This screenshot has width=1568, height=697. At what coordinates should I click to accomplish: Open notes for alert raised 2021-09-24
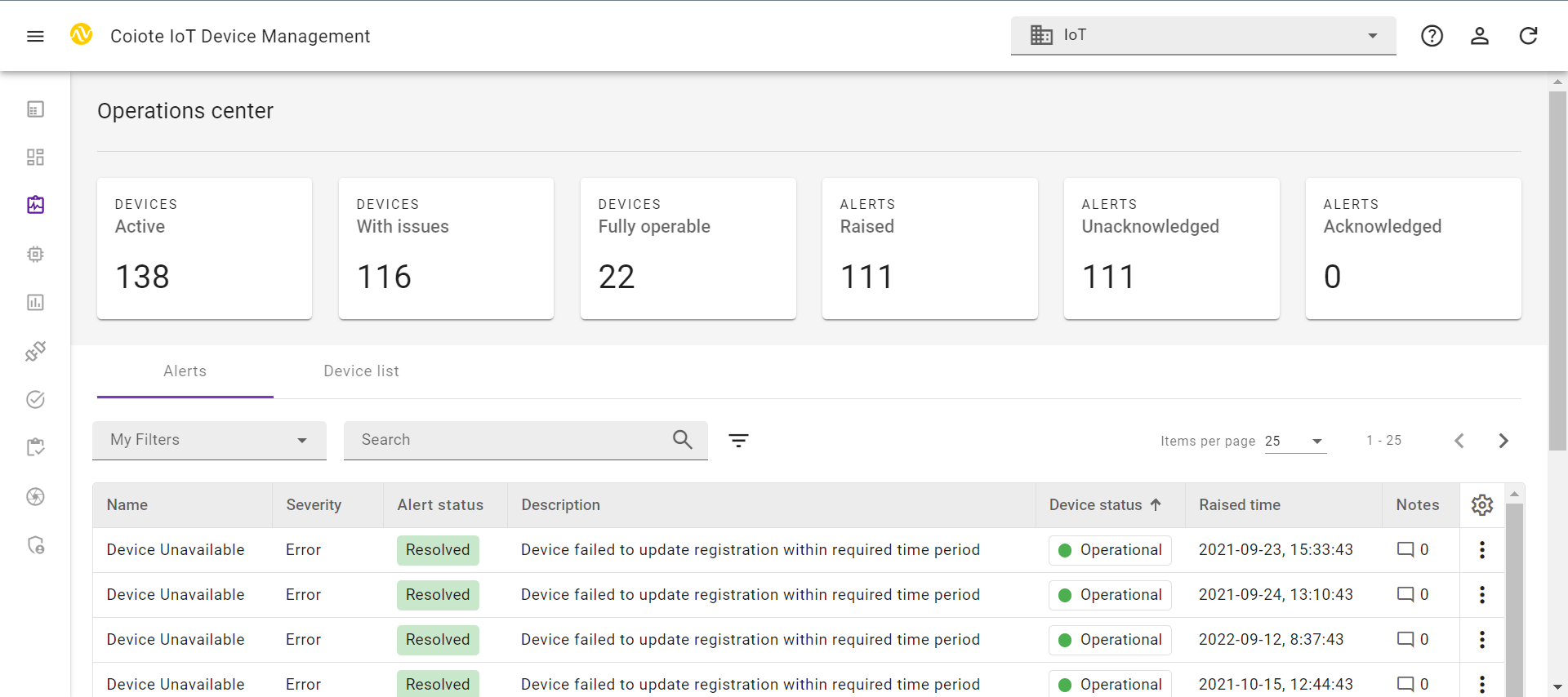click(x=1412, y=595)
